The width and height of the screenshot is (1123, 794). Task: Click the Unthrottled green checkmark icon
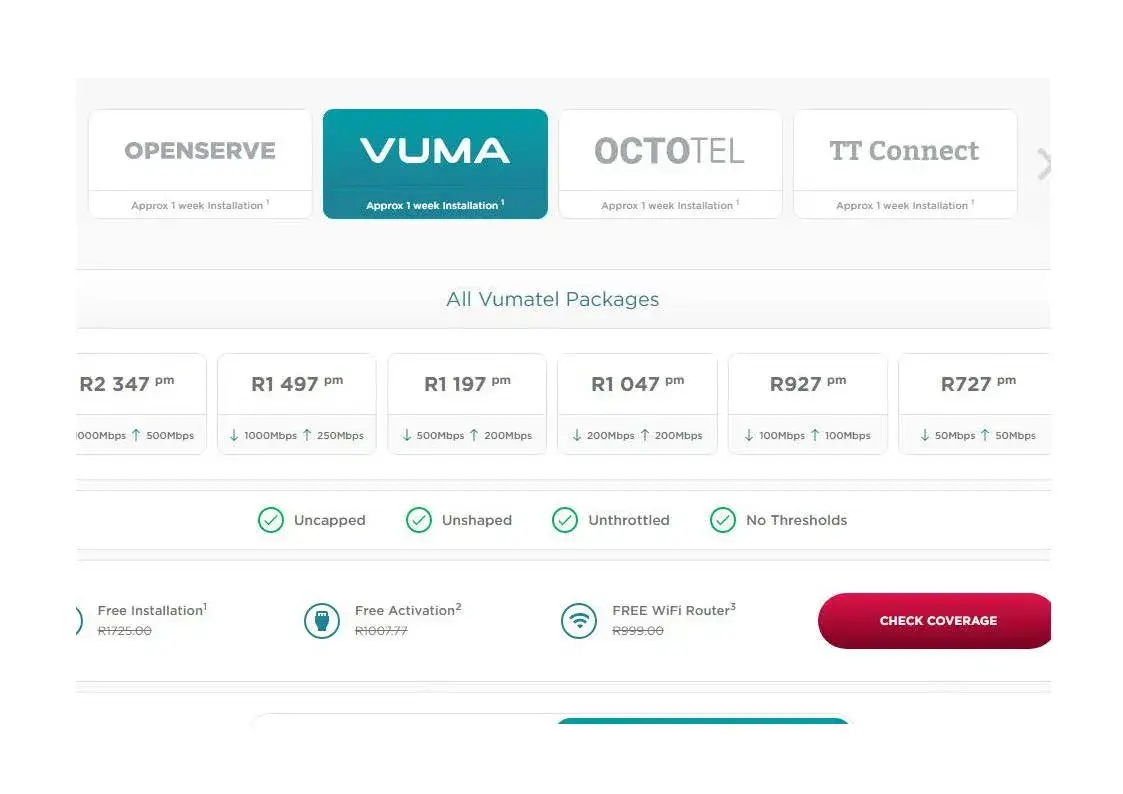(x=565, y=520)
